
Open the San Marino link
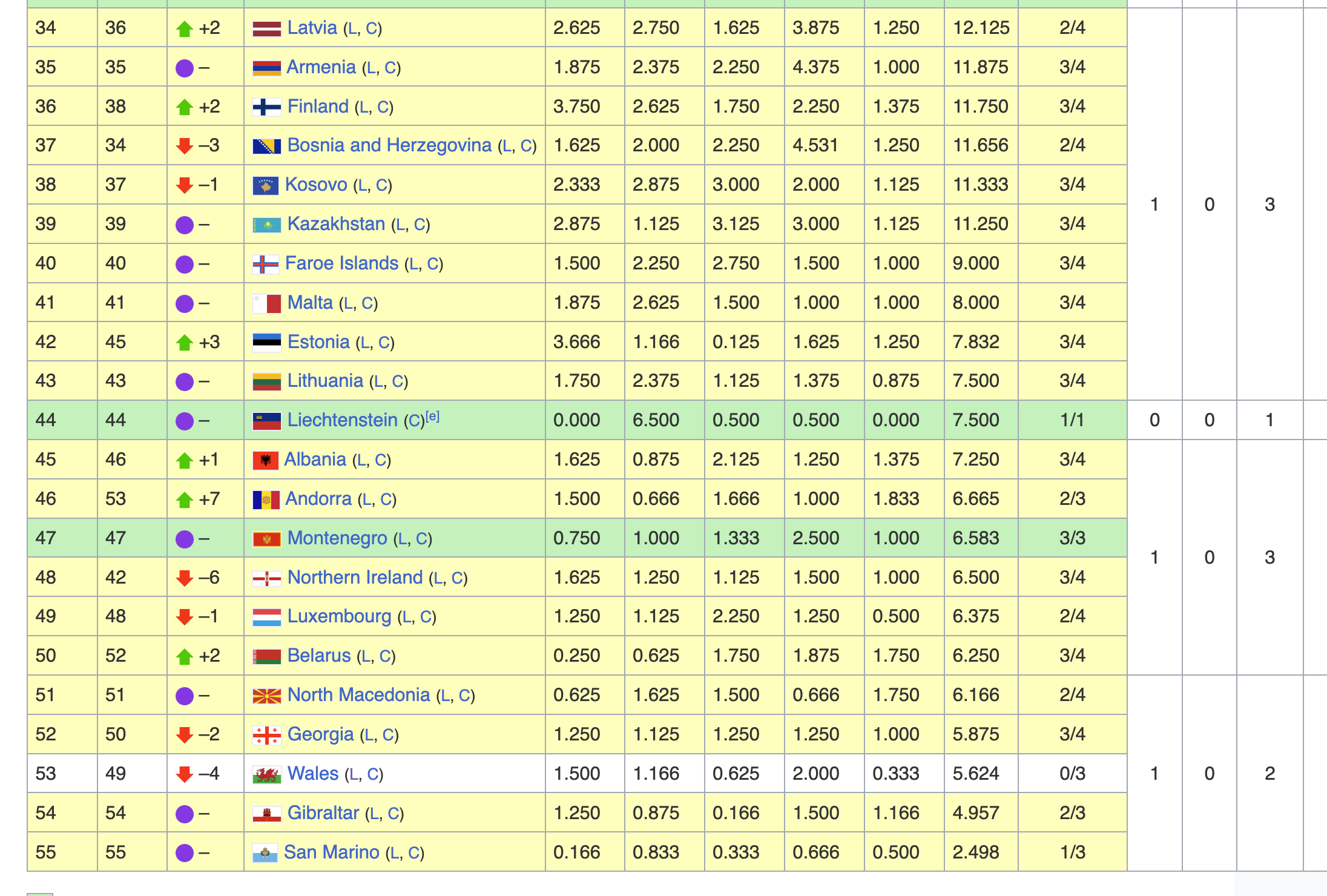[331, 852]
